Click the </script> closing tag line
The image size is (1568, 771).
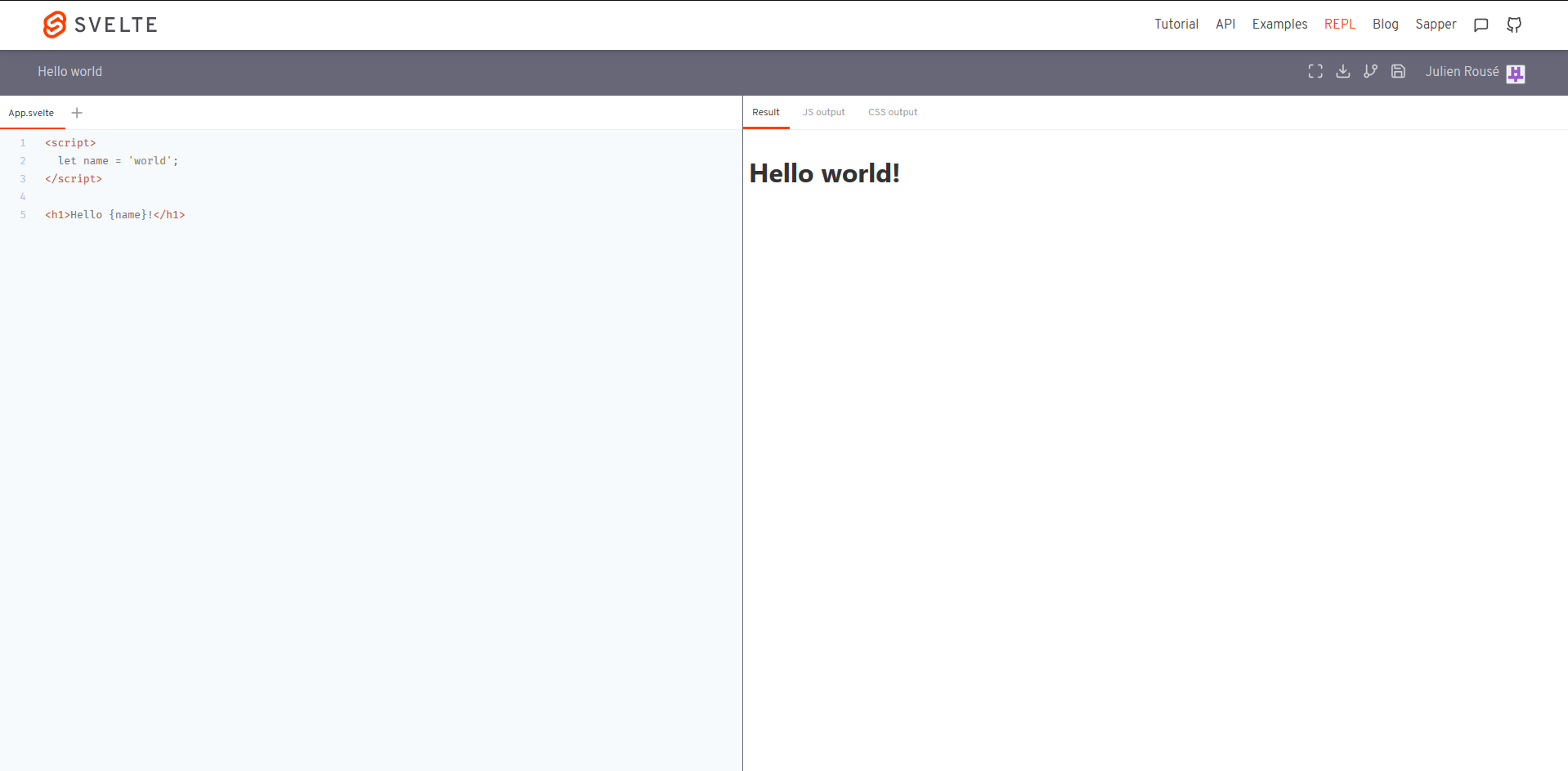pos(74,179)
